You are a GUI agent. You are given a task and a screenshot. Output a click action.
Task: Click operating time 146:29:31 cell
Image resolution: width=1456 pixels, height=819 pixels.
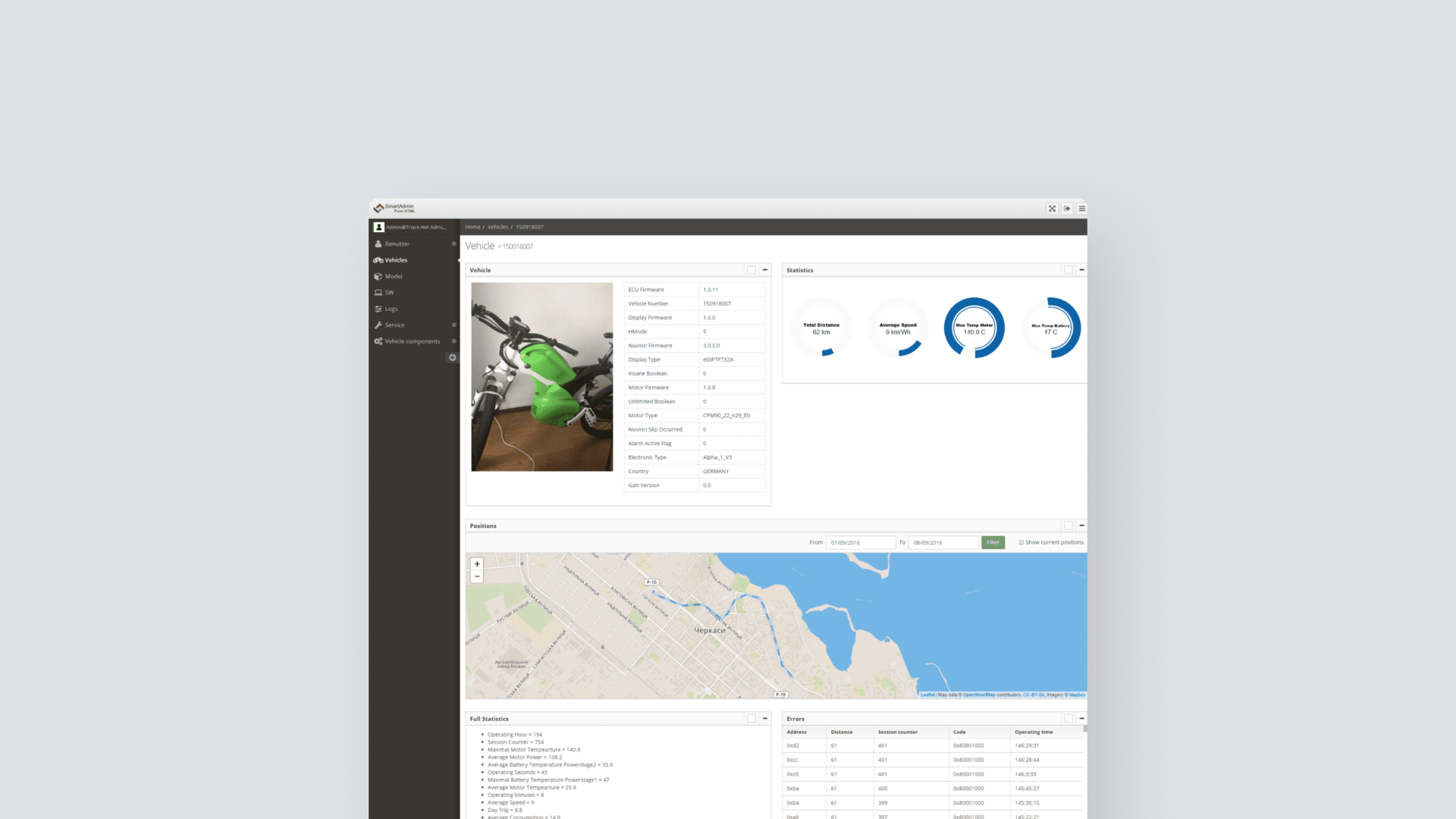[1027, 745]
